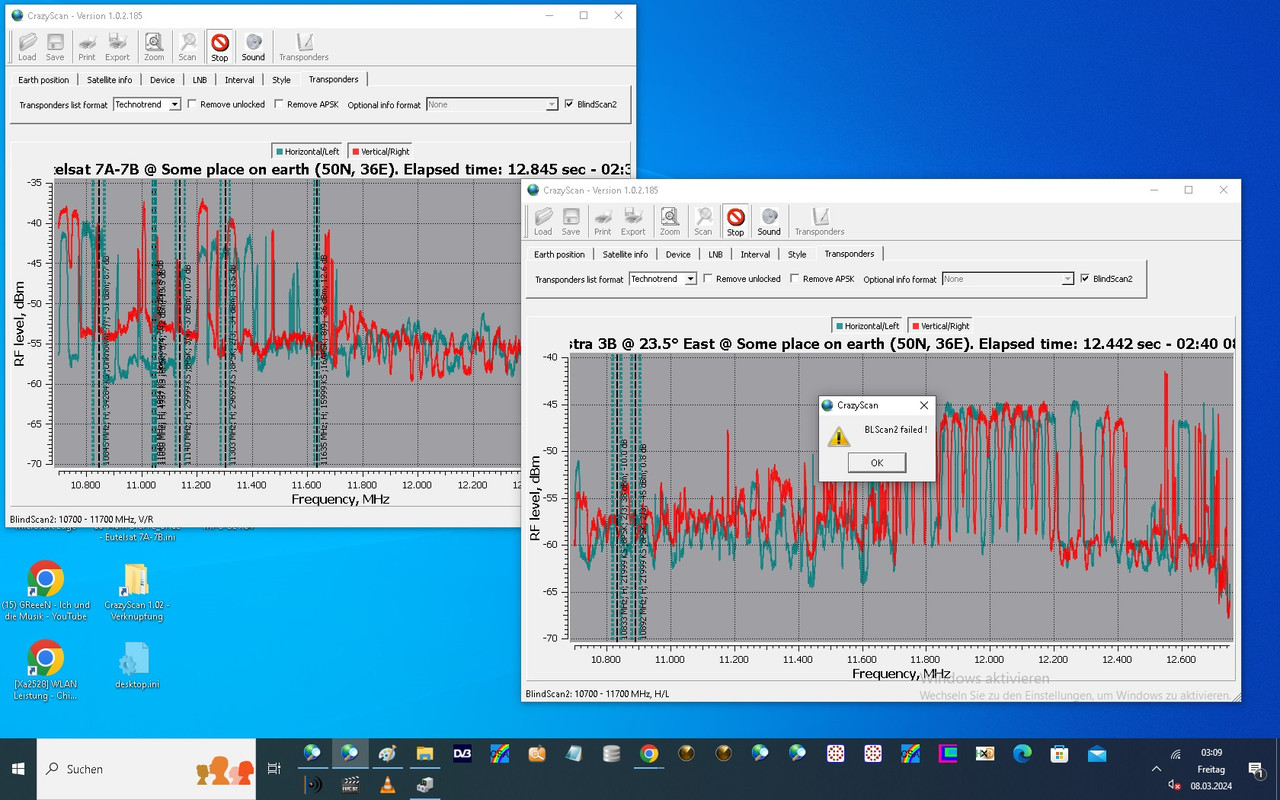Click Zoom tool in Astra 3B window
The width and height of the screenshot is (1280, 800).
670,221
